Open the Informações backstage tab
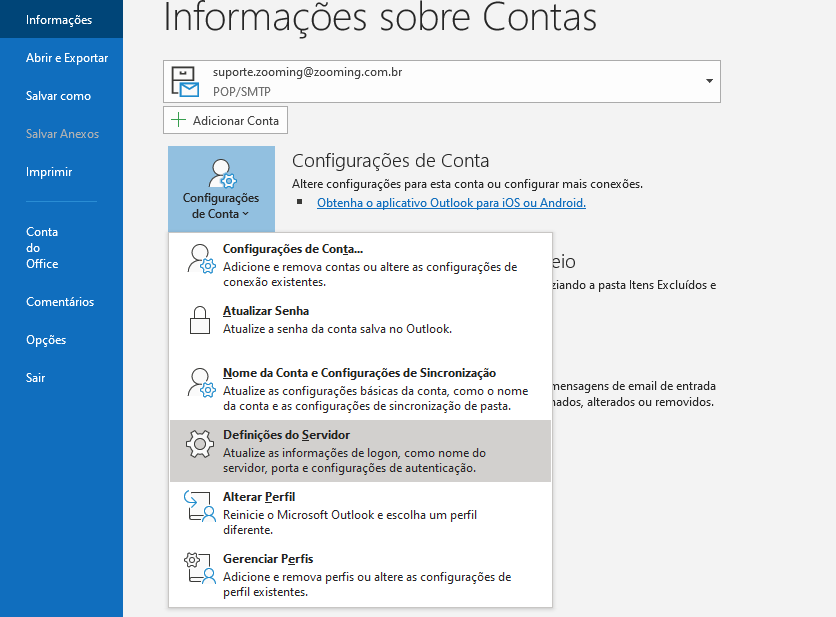836x617 pixels. pos(59,20)
